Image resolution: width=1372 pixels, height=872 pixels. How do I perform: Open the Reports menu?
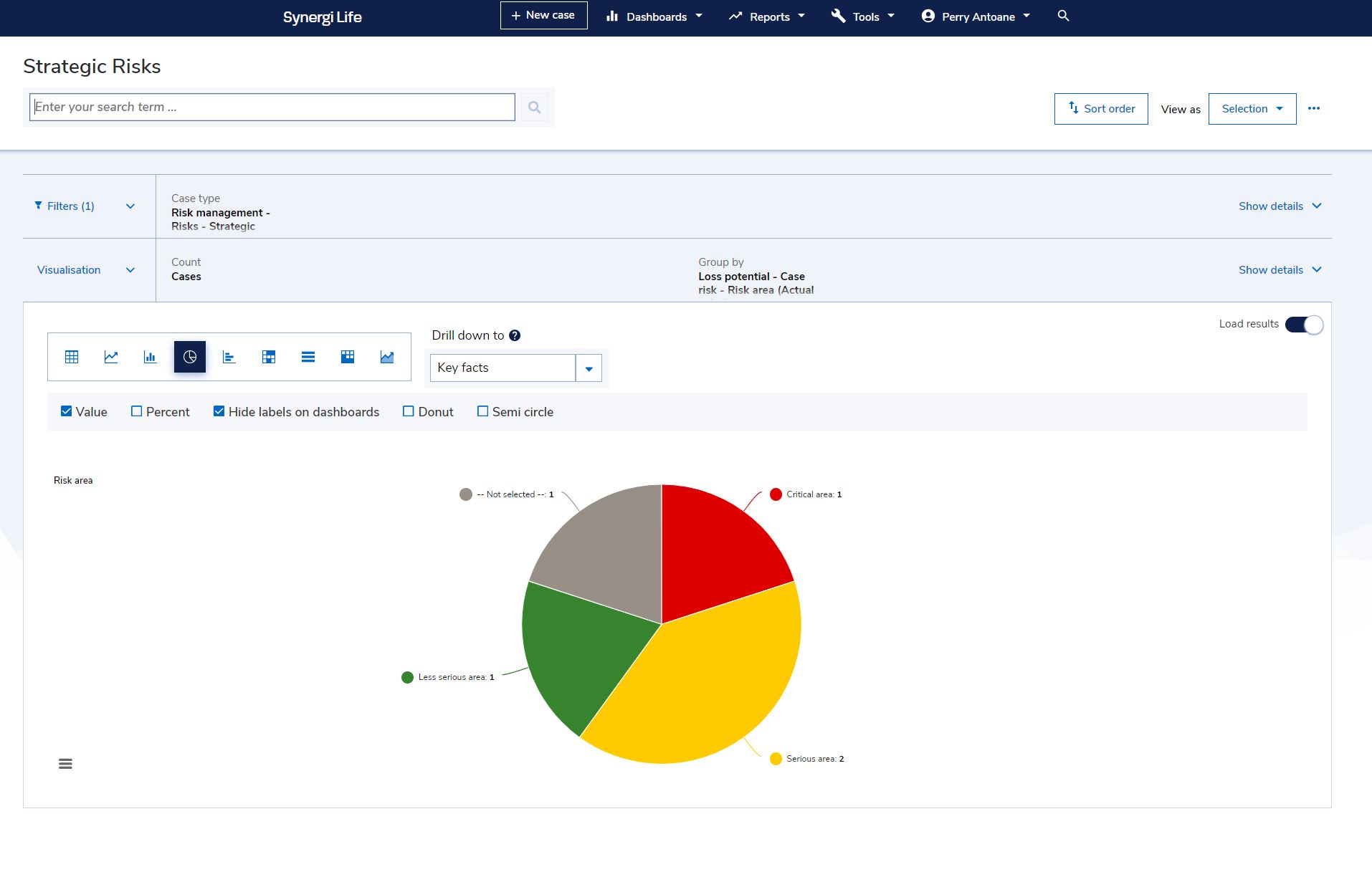point(766,16)
